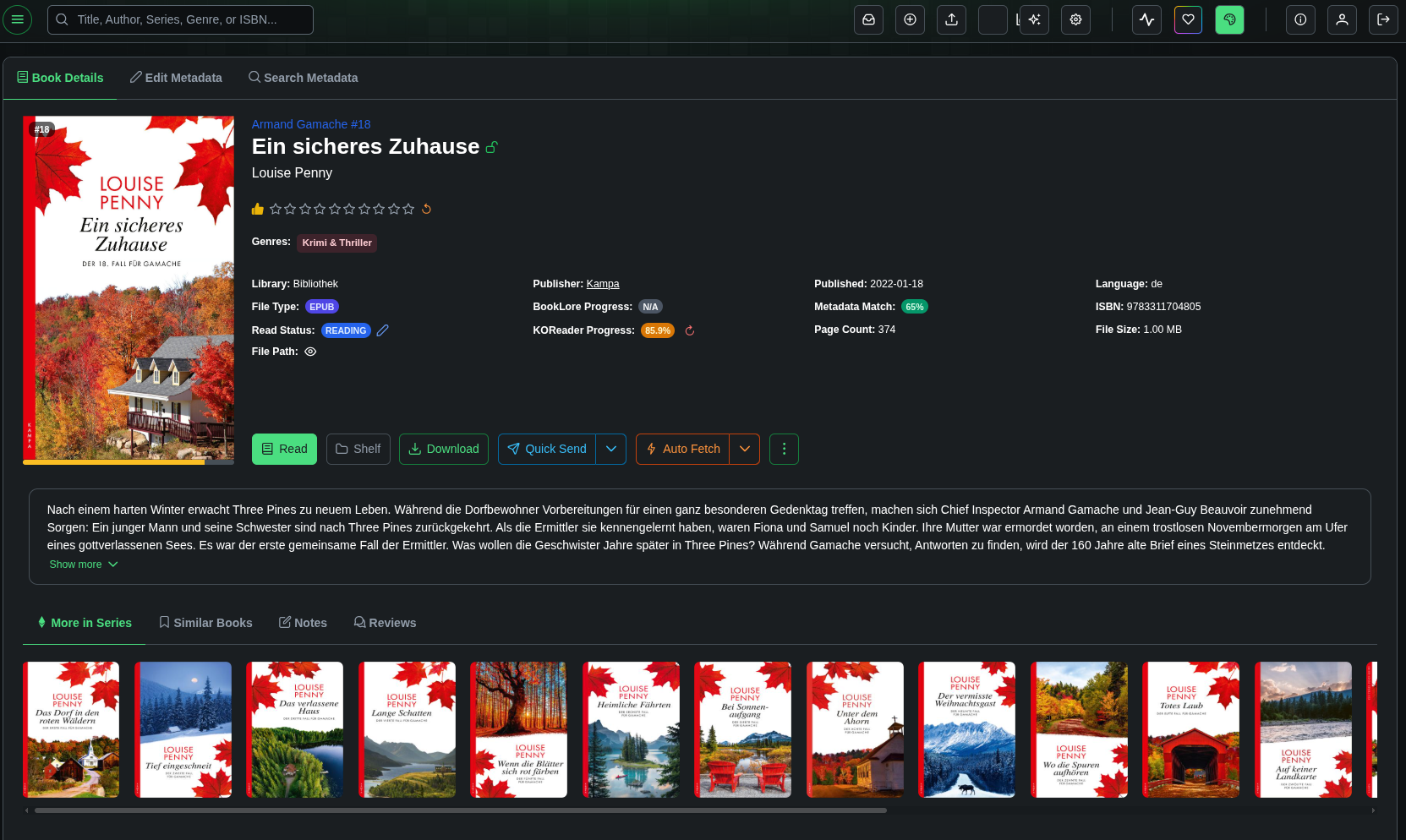Click the upload book icon
The width and height of the screenshot is (1406, 840).
click(x=951, y=19)
